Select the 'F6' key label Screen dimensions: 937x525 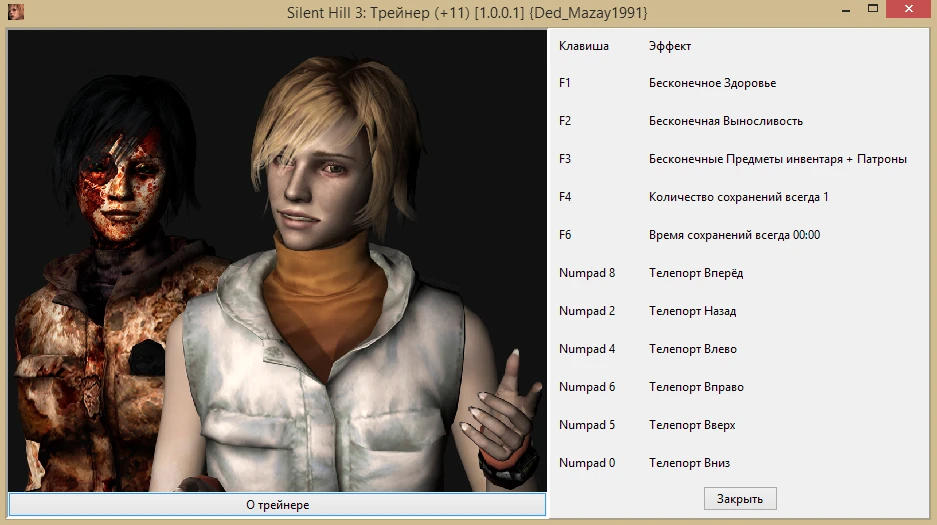click(565, 235)
